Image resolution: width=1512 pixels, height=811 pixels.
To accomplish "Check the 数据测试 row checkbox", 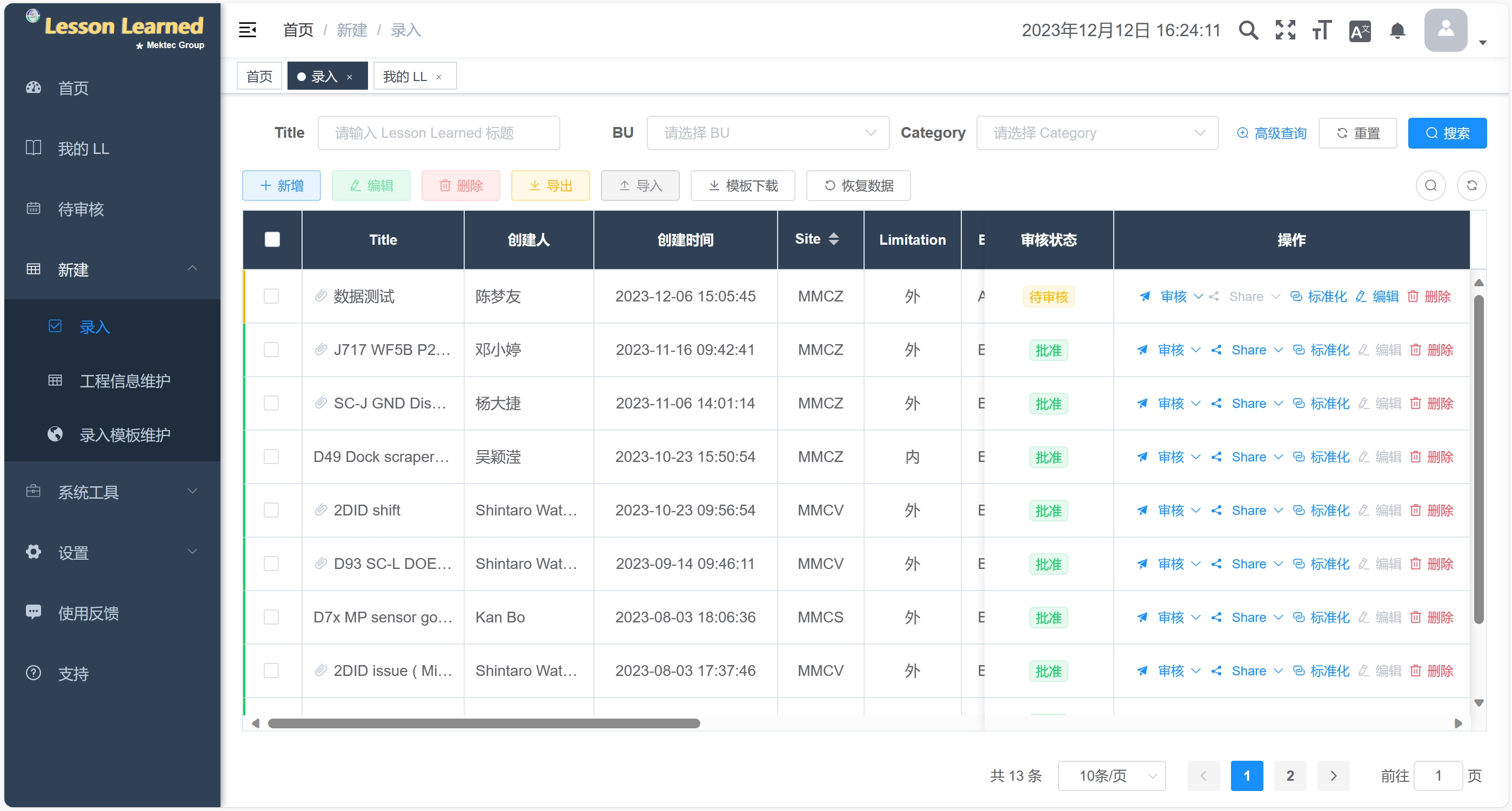I will pos(271,296).
